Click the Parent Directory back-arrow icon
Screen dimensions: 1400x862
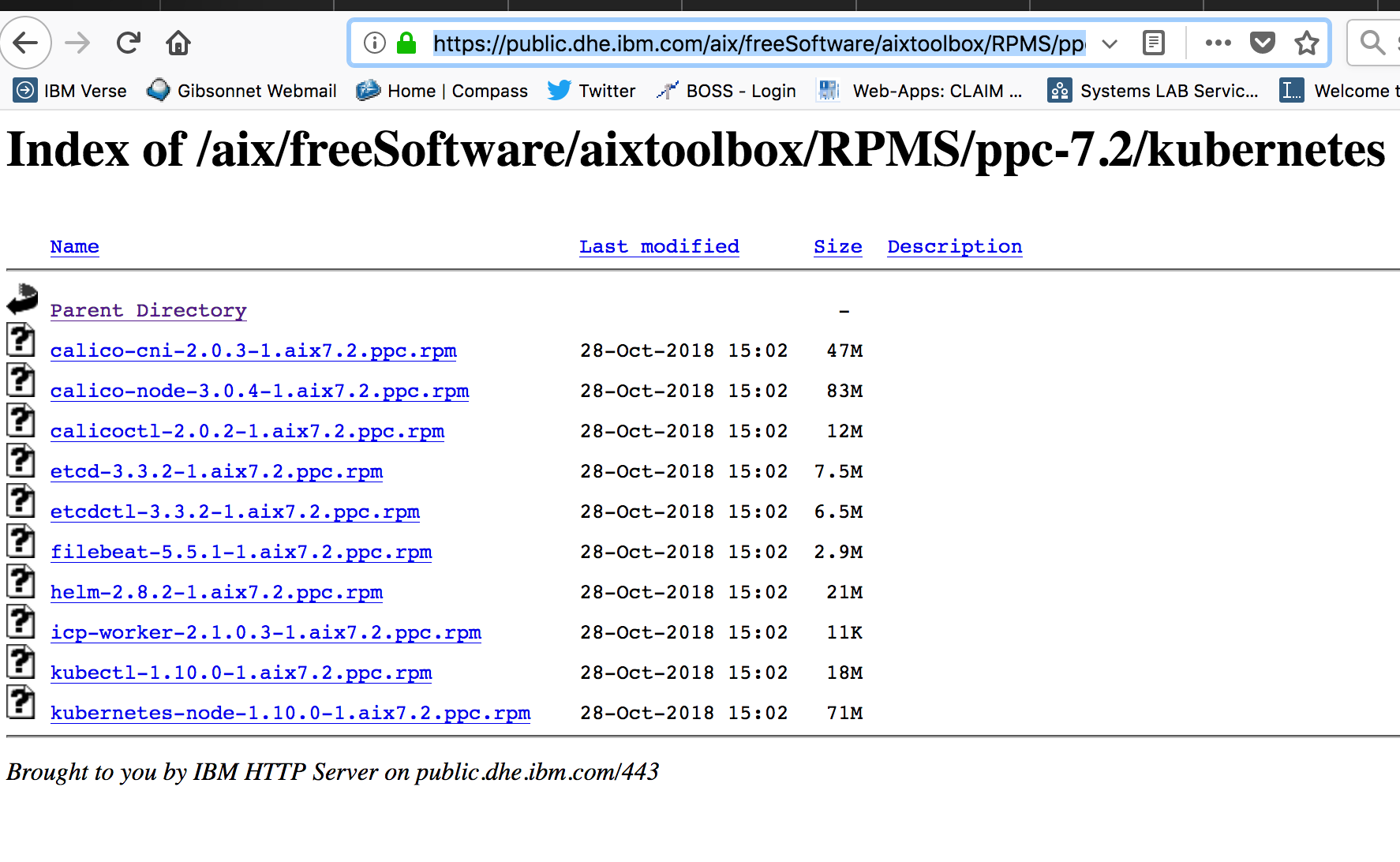(x=22, y=299)
